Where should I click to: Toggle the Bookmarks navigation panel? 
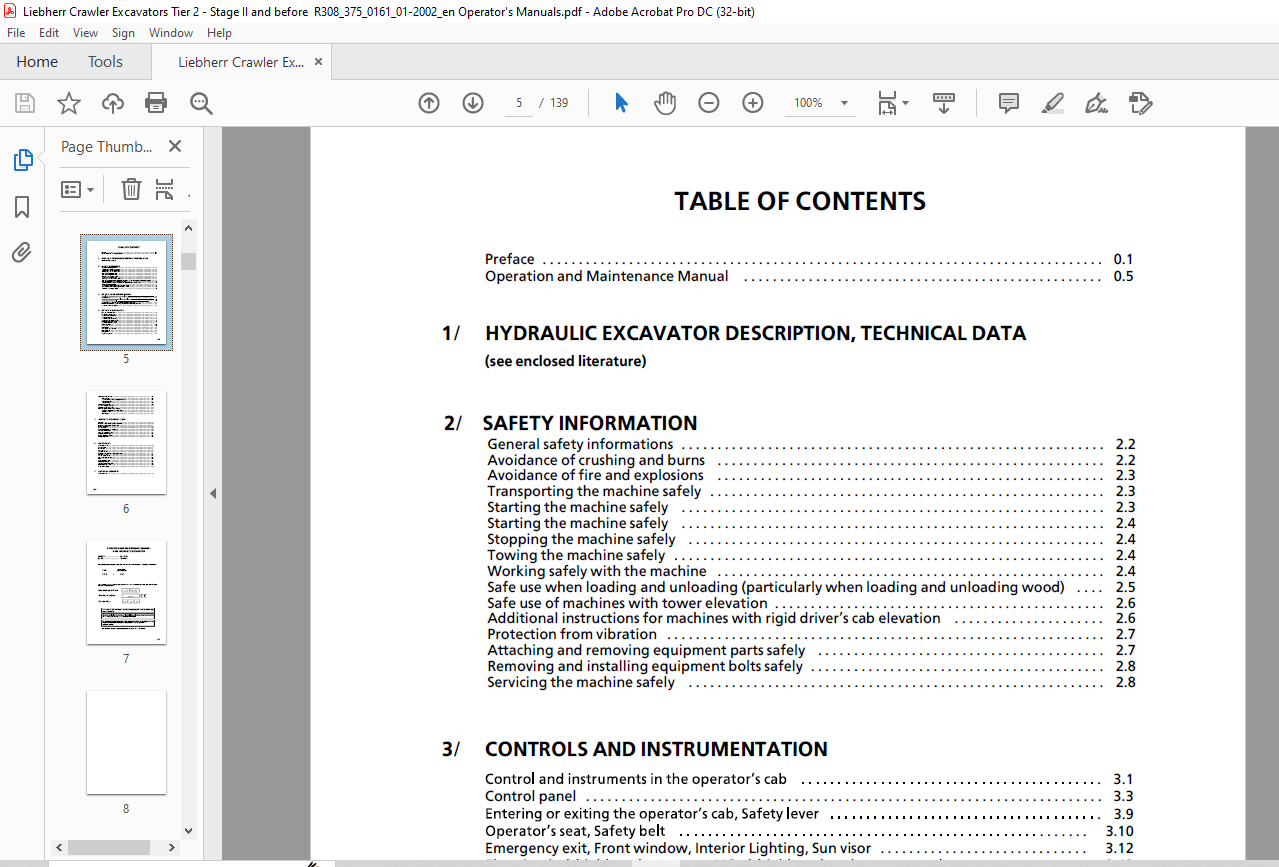click(22, 207)
